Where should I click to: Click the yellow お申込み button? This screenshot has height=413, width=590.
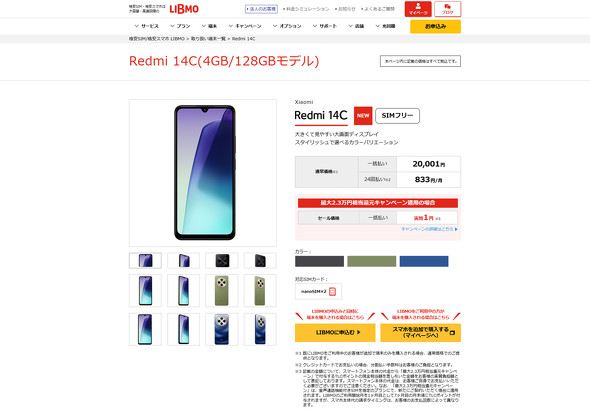coord(435,26)
